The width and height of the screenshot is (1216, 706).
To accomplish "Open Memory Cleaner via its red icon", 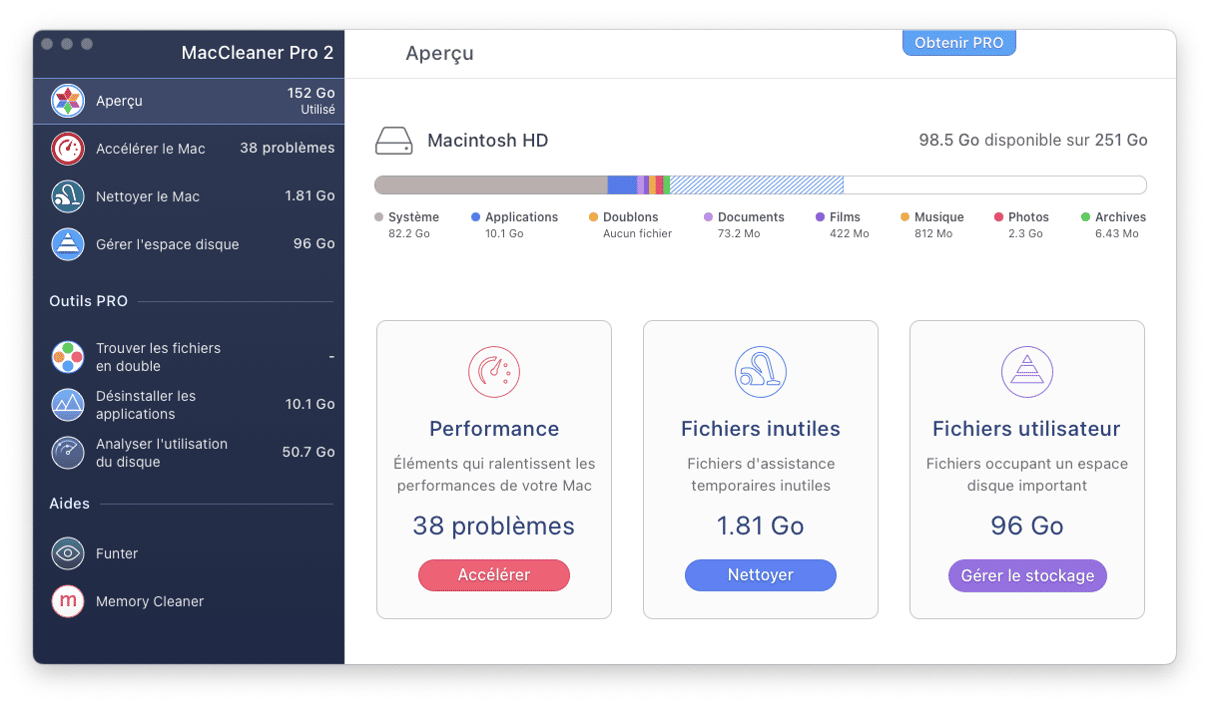I will tap(68, 601).
